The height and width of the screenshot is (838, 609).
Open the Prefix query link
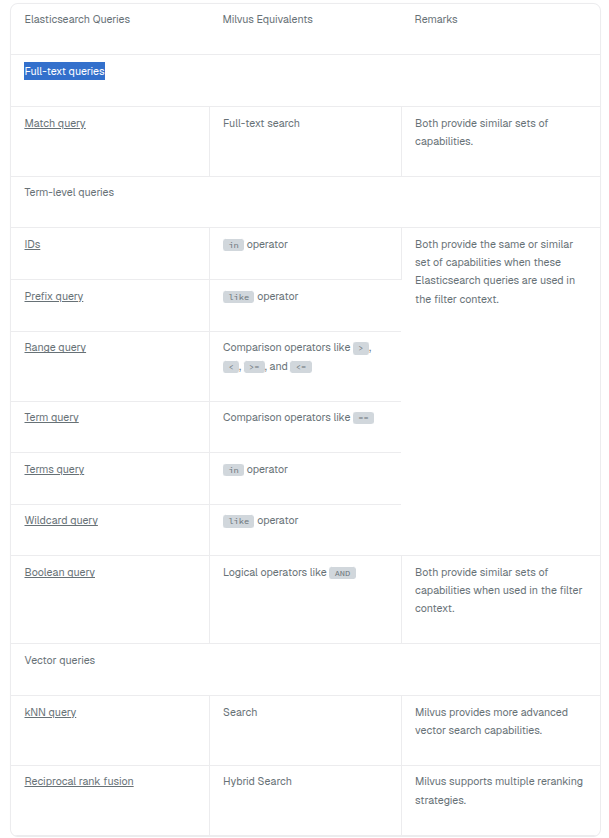[54, 296]
